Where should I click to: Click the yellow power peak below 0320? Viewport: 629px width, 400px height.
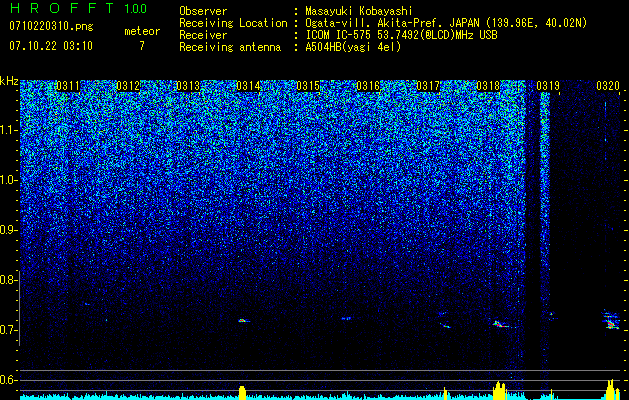[611, 389]
